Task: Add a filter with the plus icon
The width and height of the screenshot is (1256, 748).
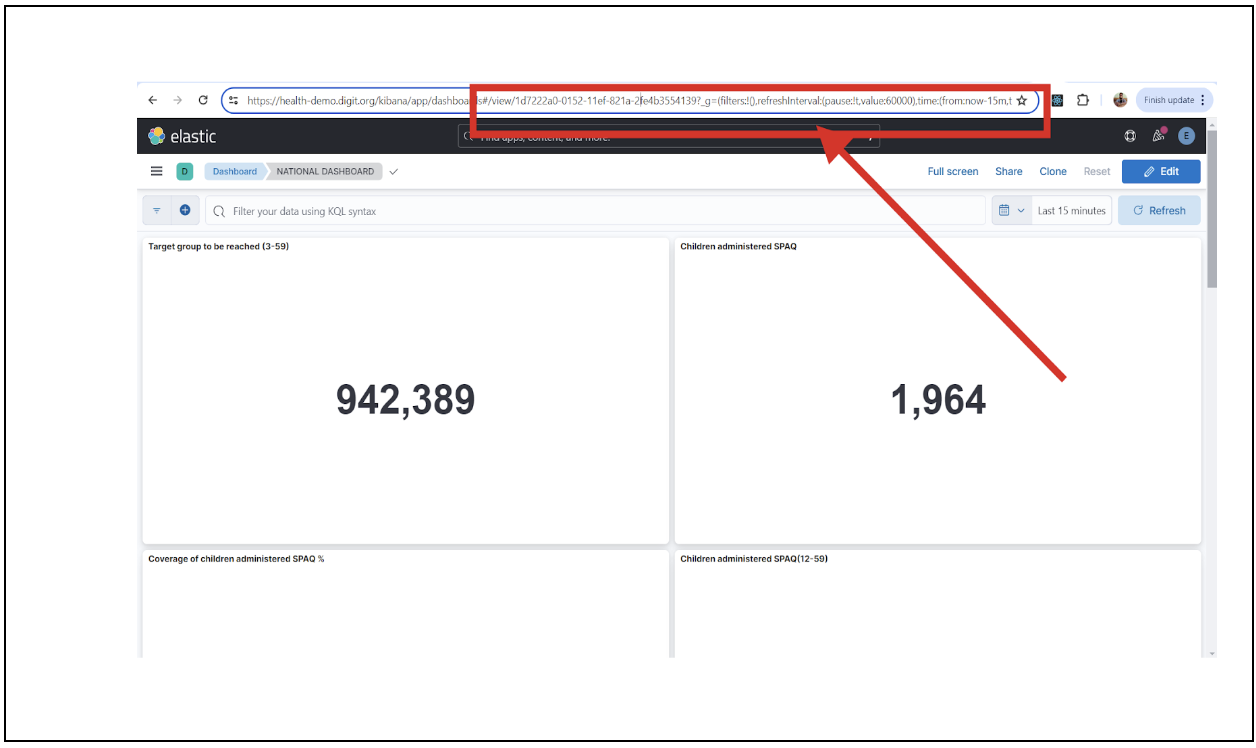Action: click(x=185, y=210)
